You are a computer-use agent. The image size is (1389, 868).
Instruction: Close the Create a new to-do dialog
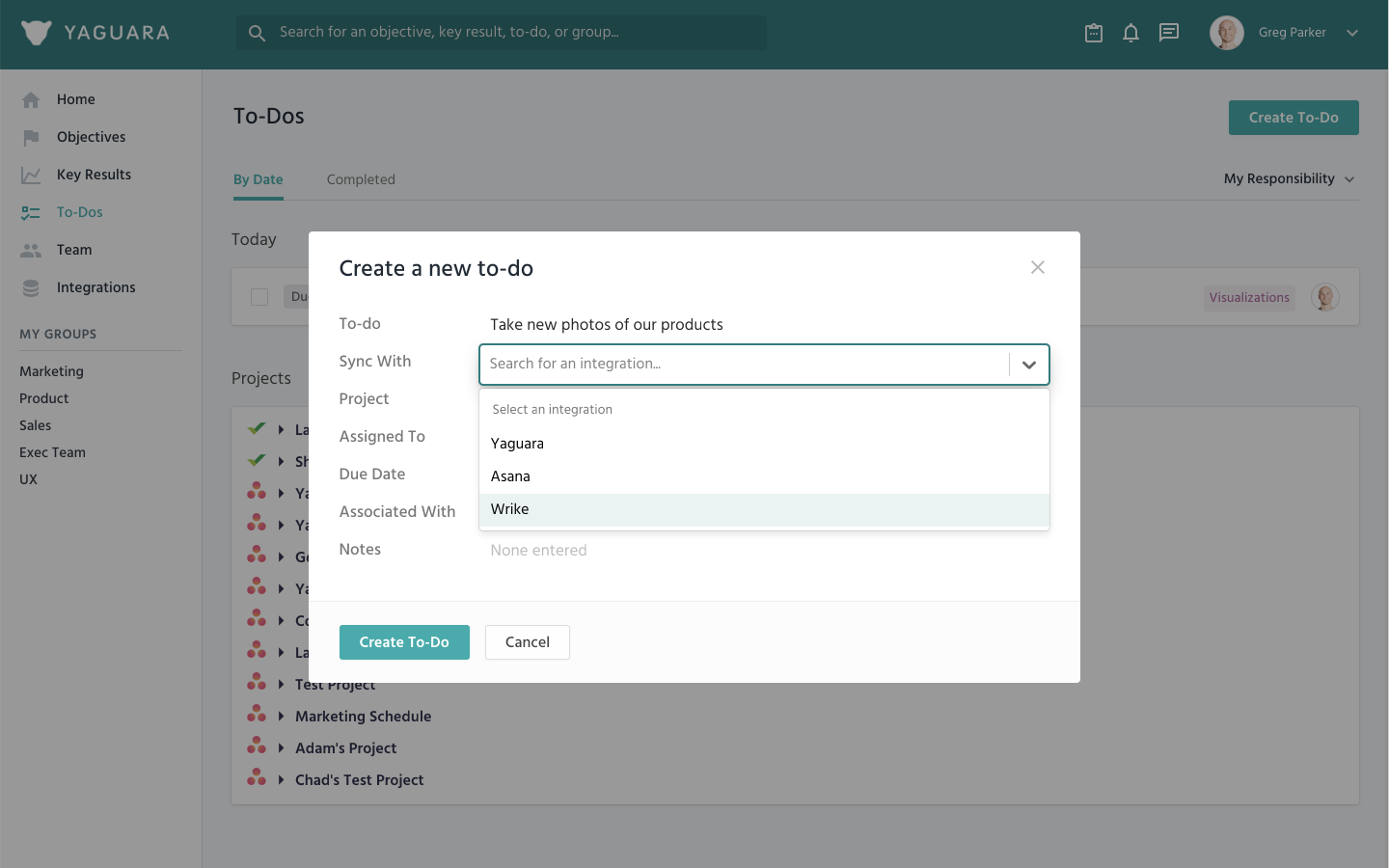pyautogui.click(x=1037, y=267)
